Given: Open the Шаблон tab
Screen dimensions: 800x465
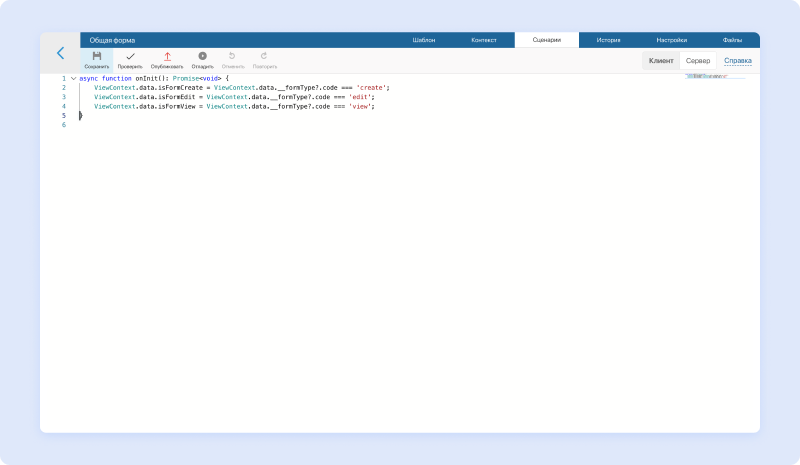Looking at the screenshot, I should click(x=424, y=40).
